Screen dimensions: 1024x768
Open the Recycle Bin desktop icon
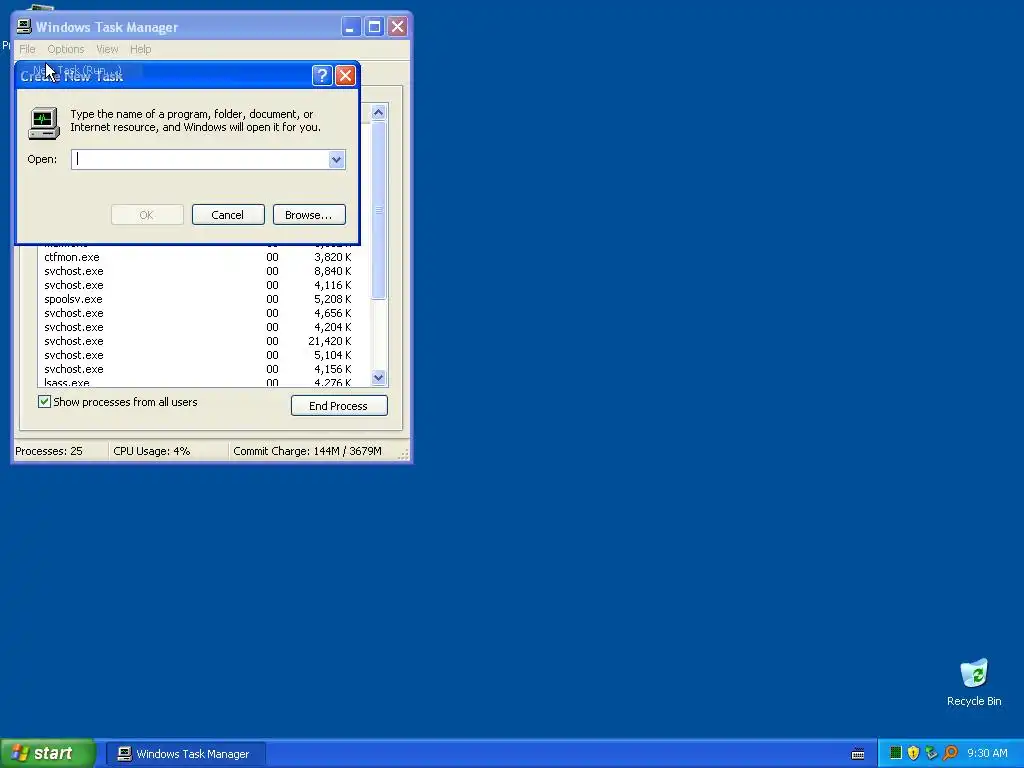974,682
